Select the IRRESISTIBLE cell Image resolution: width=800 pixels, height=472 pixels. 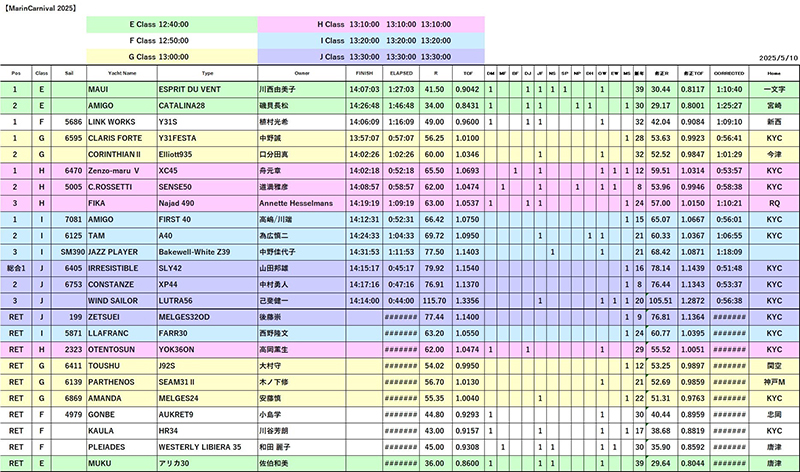121,268
